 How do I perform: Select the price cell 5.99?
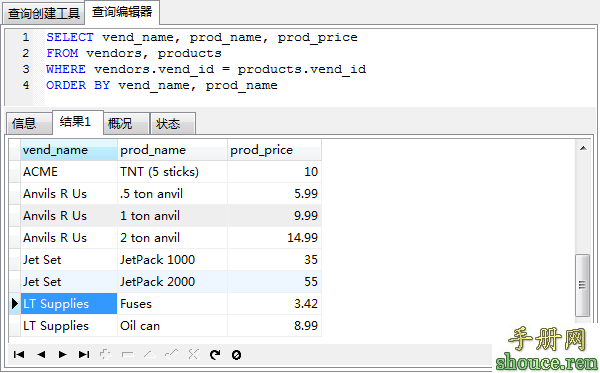[274, 194]
